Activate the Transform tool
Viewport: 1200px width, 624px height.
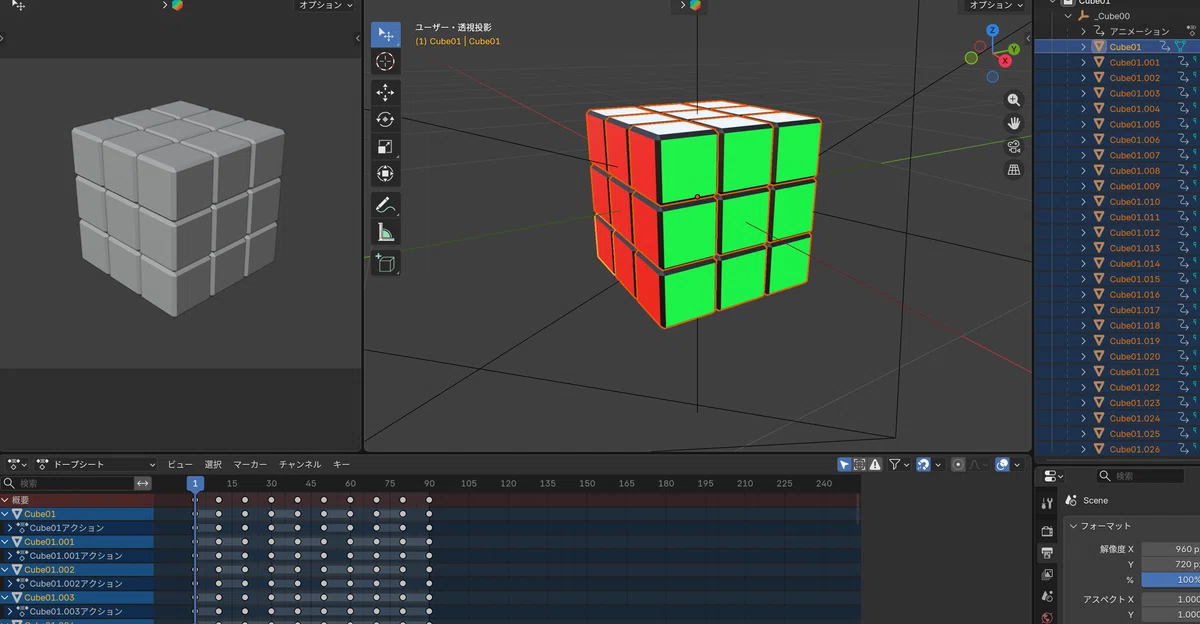pyautogui.click(x=385, y=174)
